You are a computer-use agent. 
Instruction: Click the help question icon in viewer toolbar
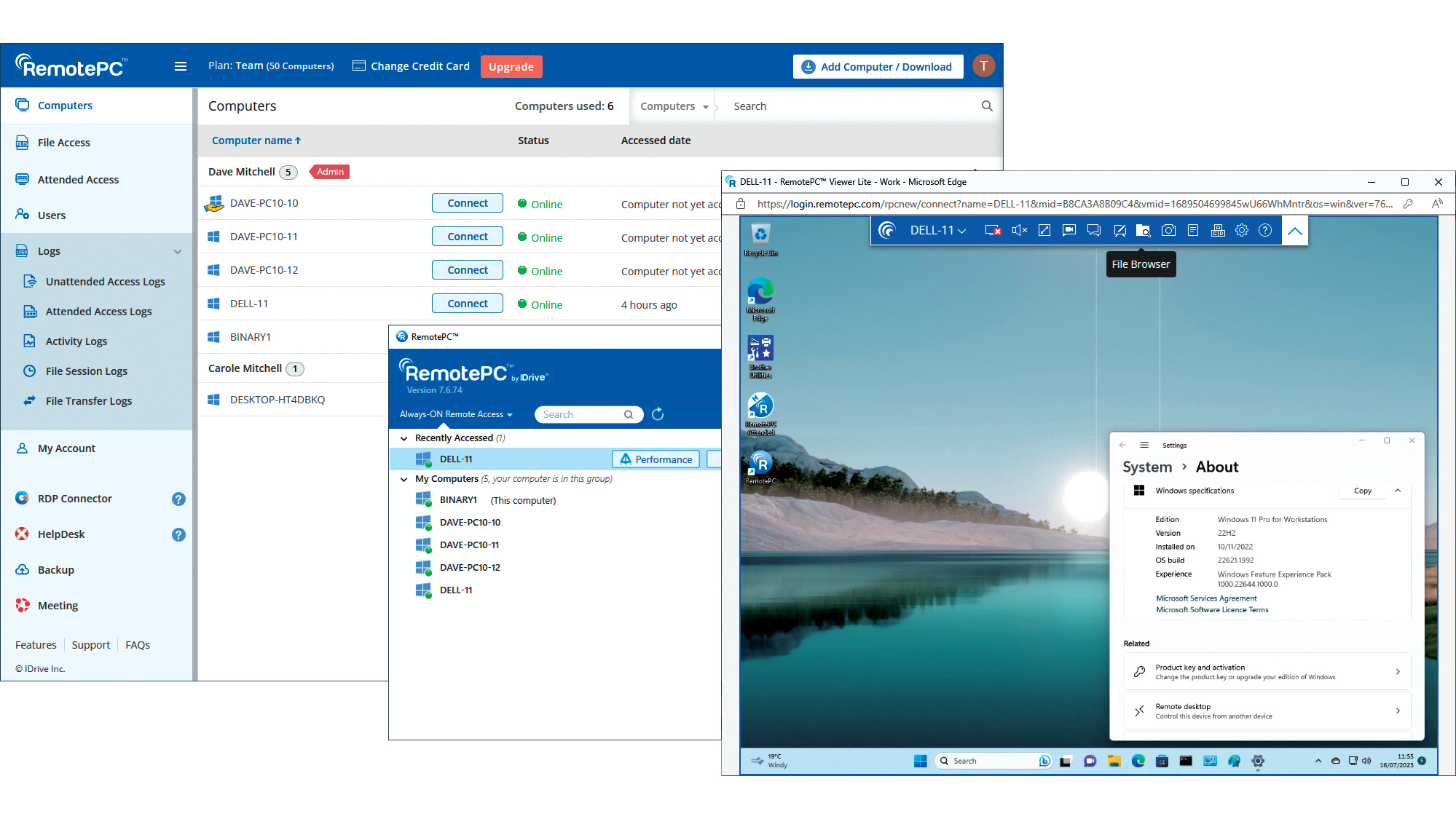click(1265, 230)
